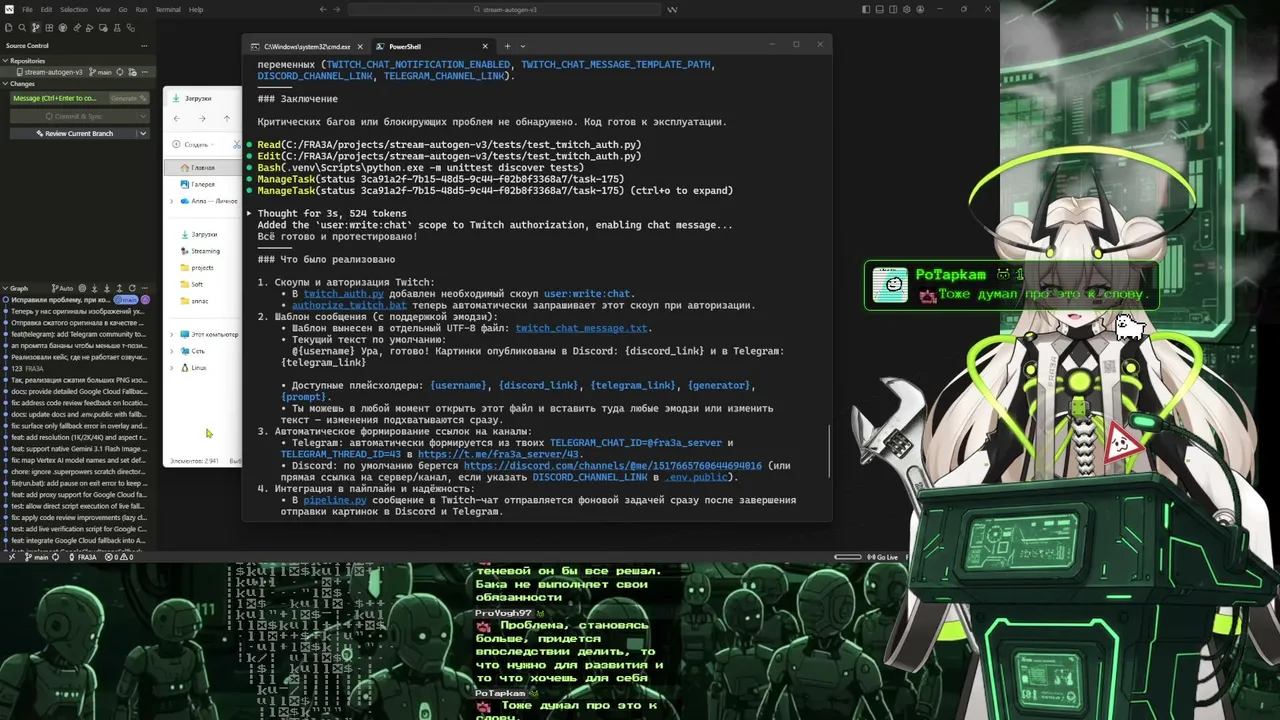This screenshot has width=1280, height=720.
Task: Expand Сеть in the explorer tree
Action: 172,351
